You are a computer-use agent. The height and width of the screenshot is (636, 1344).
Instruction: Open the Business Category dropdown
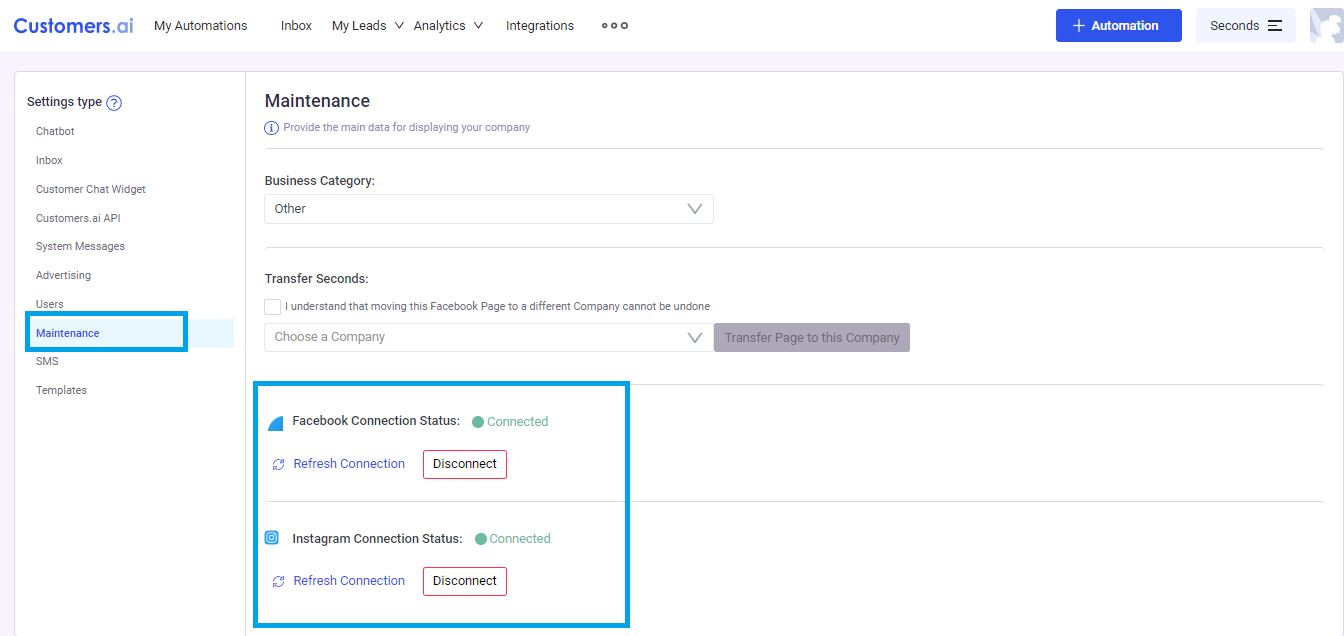pos(489,209)
